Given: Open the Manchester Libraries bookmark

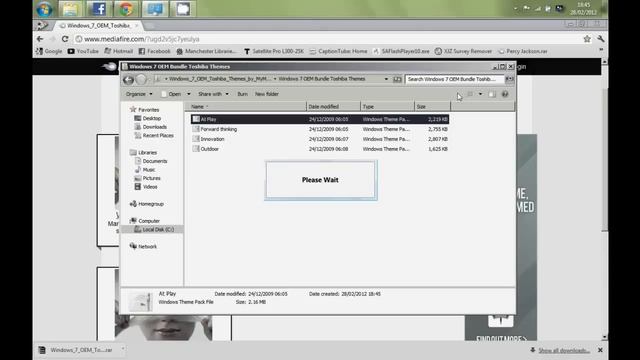Looking at the screenshot, I should (206, 51).
